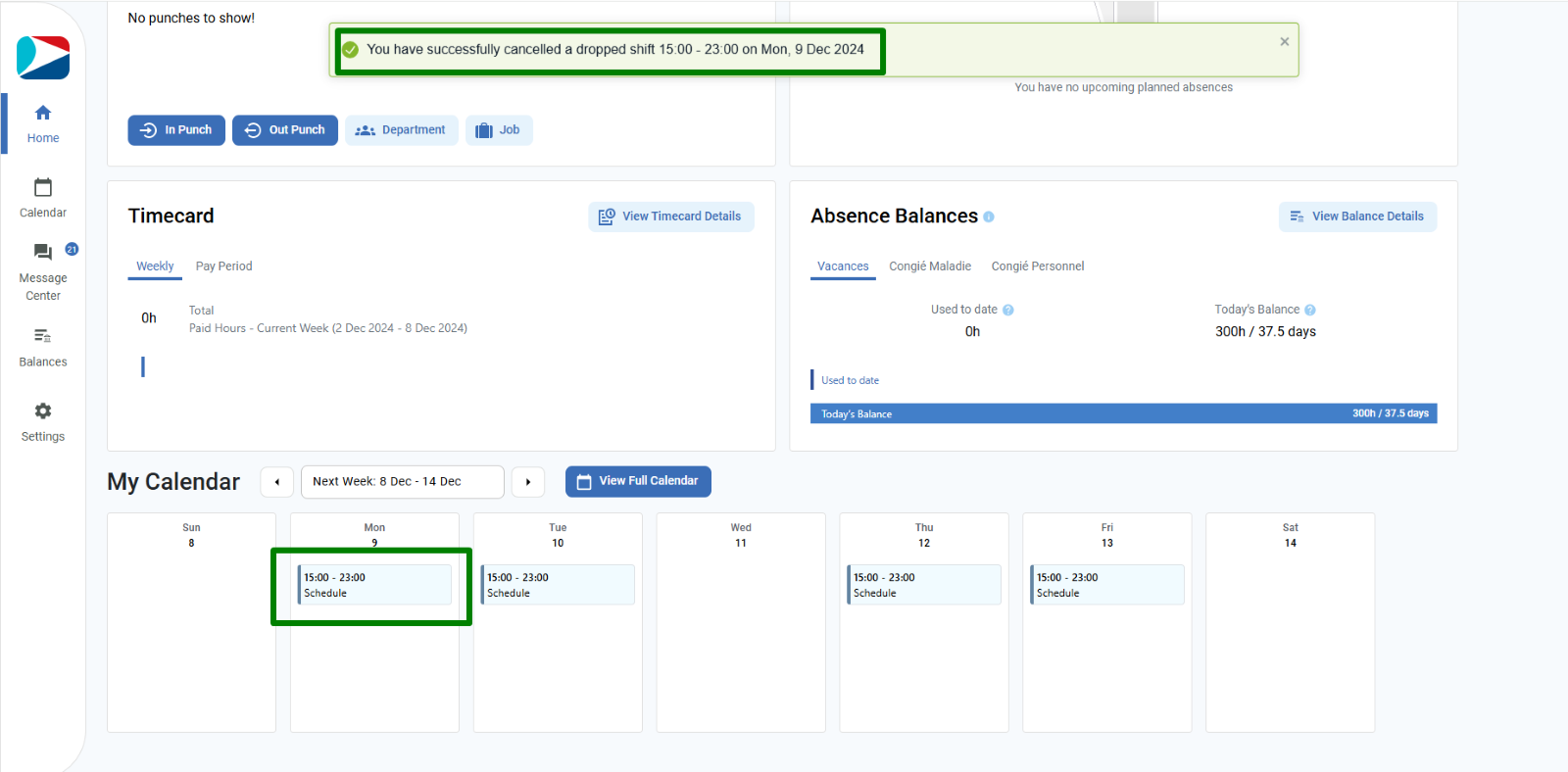The width and height of the screenshot is (1568, 772).
Task: Click the success checkmark icon in notification
Action: point(350,50)
